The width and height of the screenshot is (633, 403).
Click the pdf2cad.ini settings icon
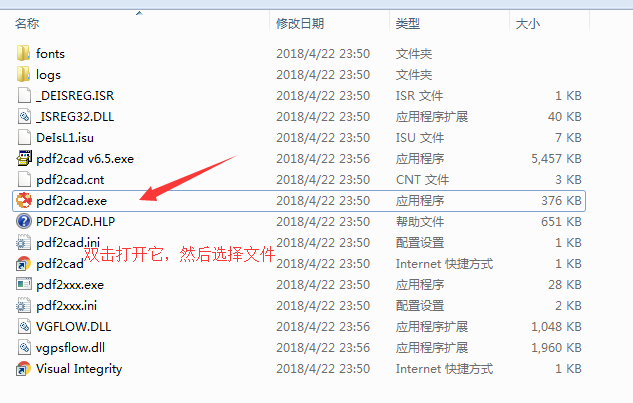click(x=23, y=242)
